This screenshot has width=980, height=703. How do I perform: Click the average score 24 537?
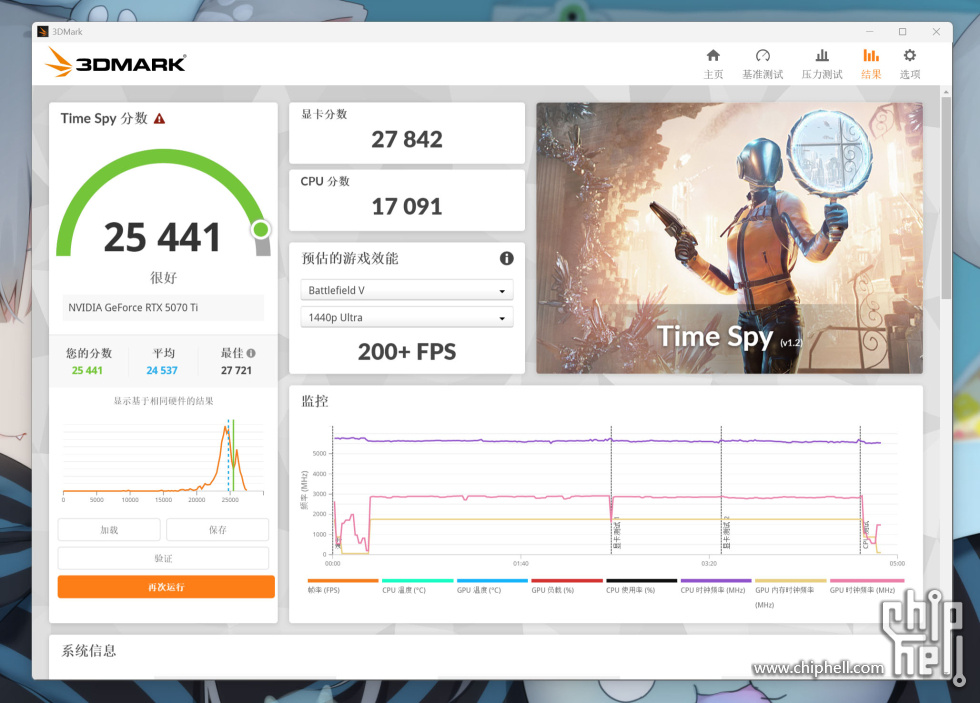coord(162,371)
